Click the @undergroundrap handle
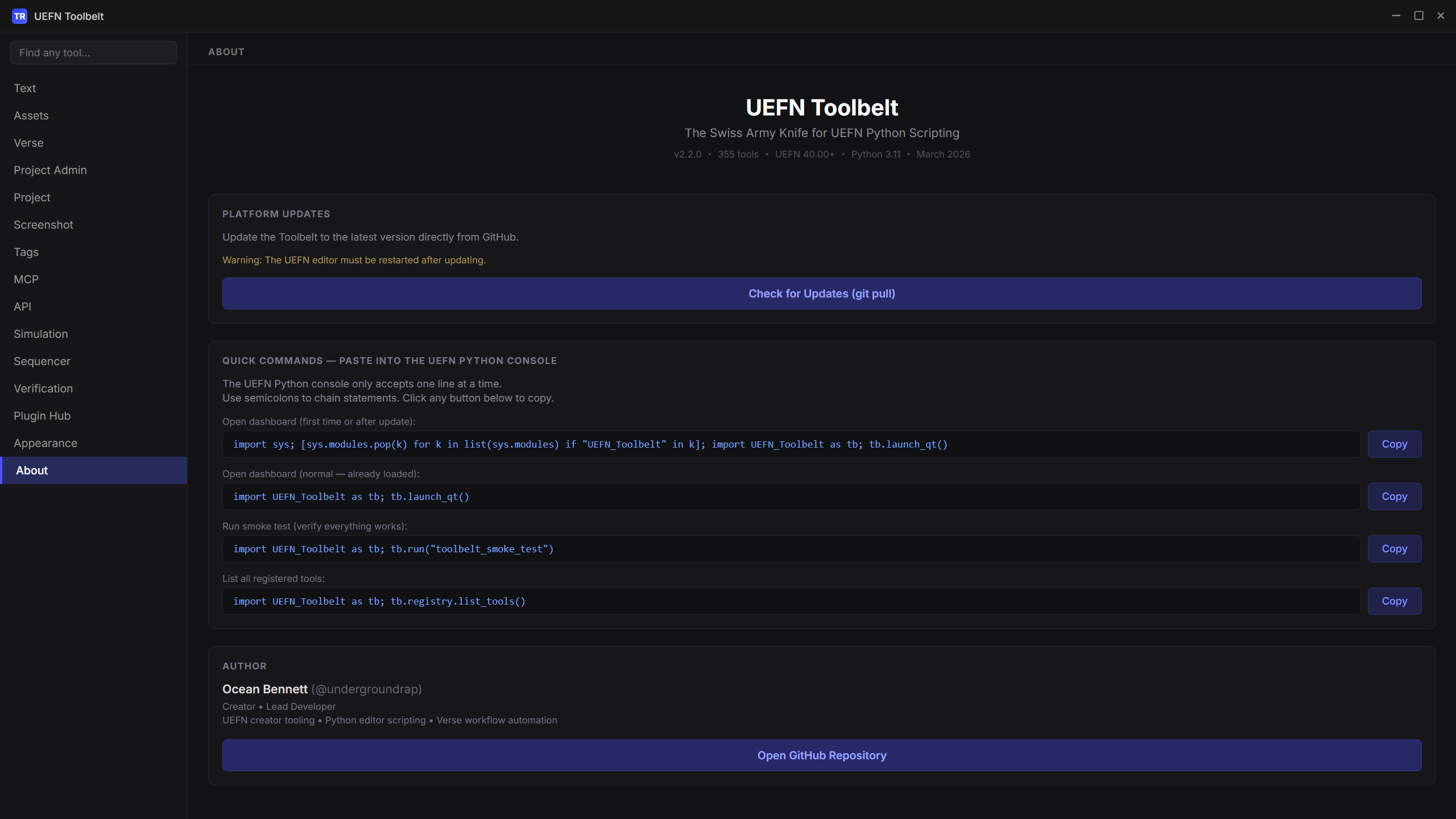 (x=367, y=689)
